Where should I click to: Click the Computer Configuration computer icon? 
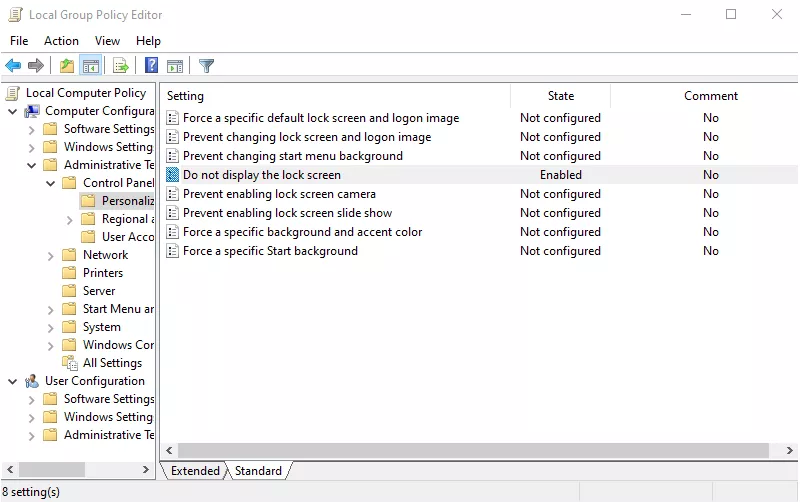[32, 111]
